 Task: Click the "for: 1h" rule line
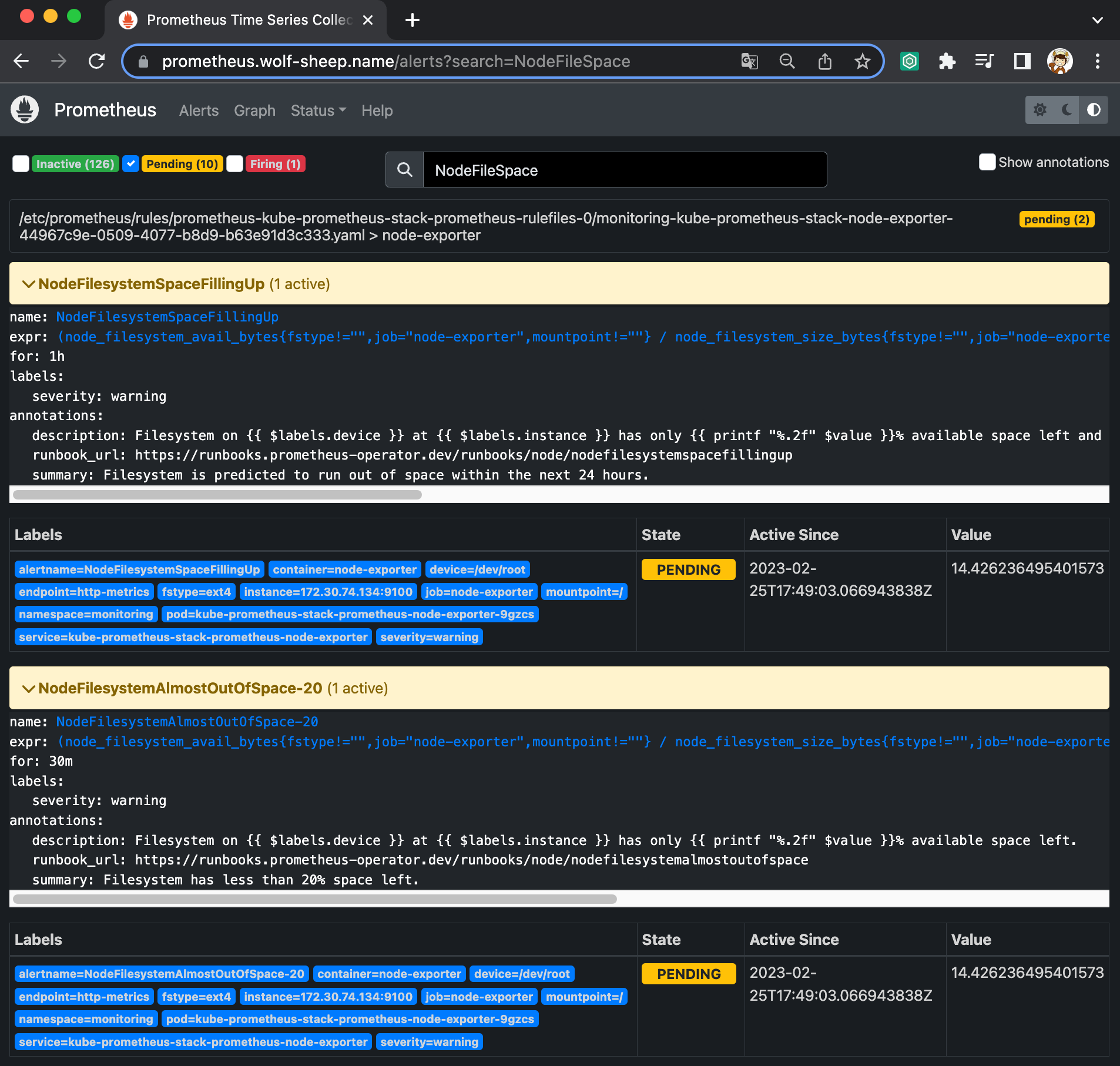37,356
